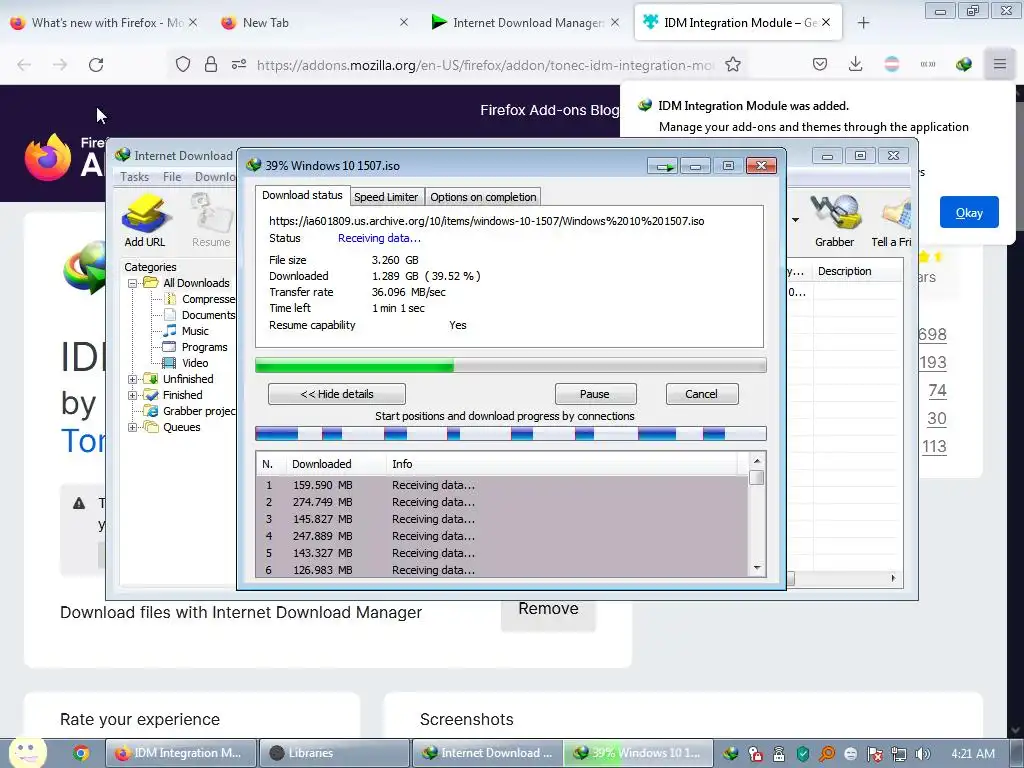Click scroll up arrow in connections list

pos(757,461)
